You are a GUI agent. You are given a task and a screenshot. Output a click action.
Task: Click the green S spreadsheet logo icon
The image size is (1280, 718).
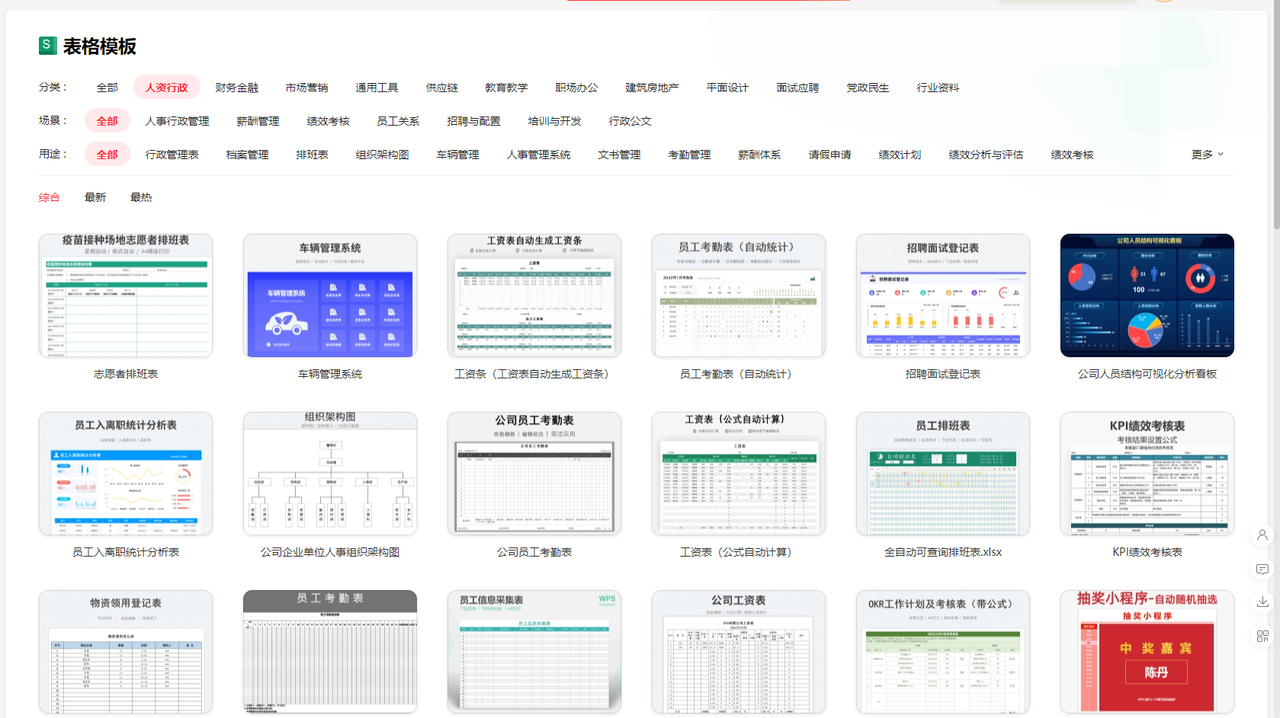tap(47, 46)
